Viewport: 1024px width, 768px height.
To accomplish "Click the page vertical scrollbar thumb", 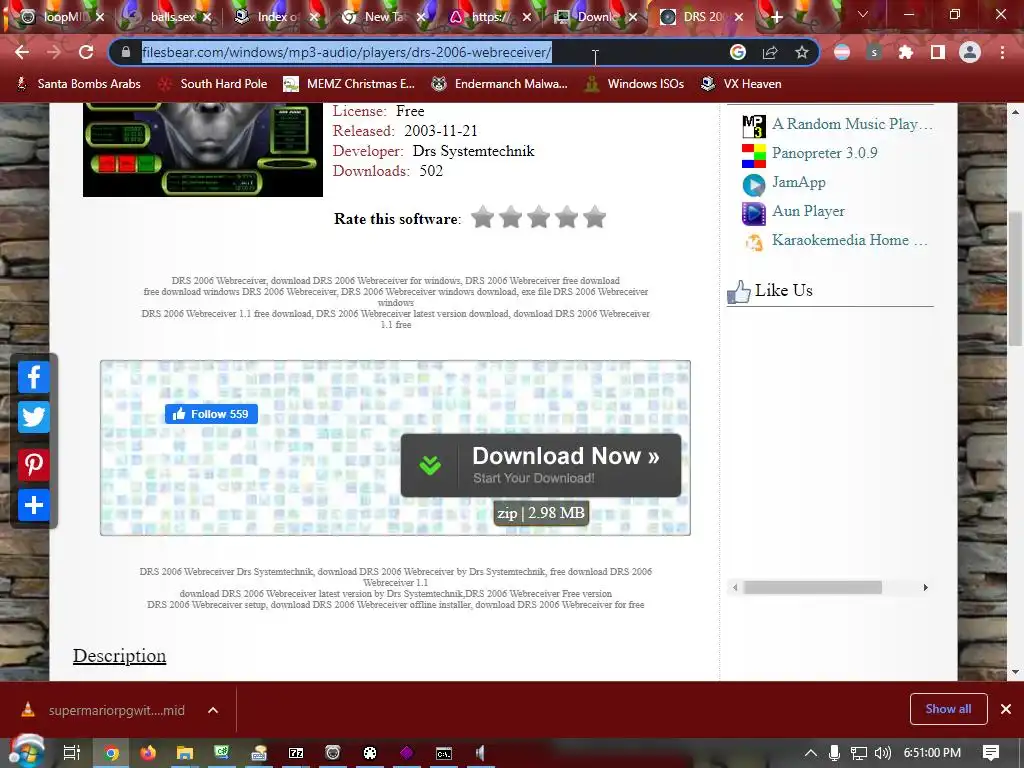I will click(x=1016, y=279).
